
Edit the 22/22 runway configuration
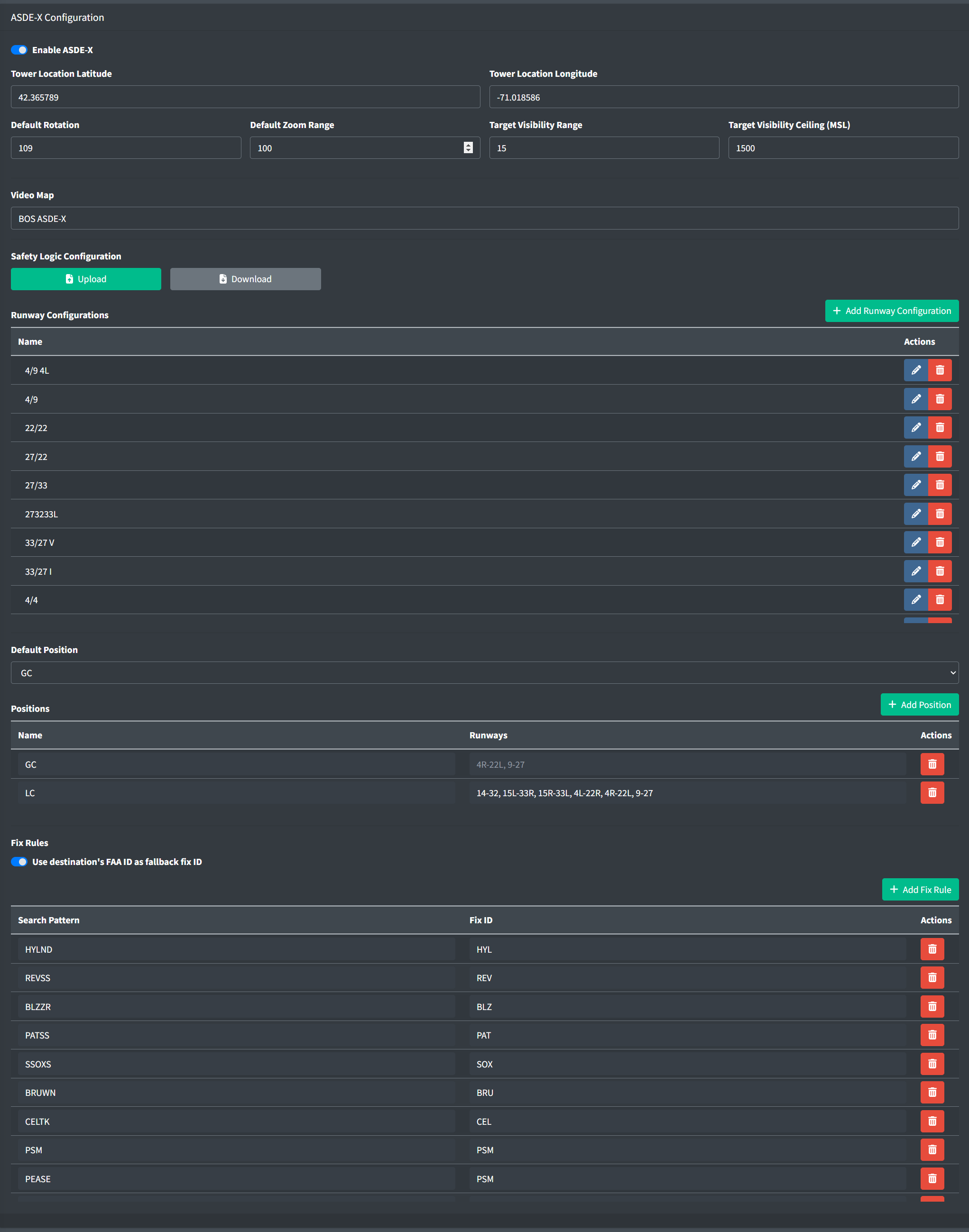[x=916, y=427]
